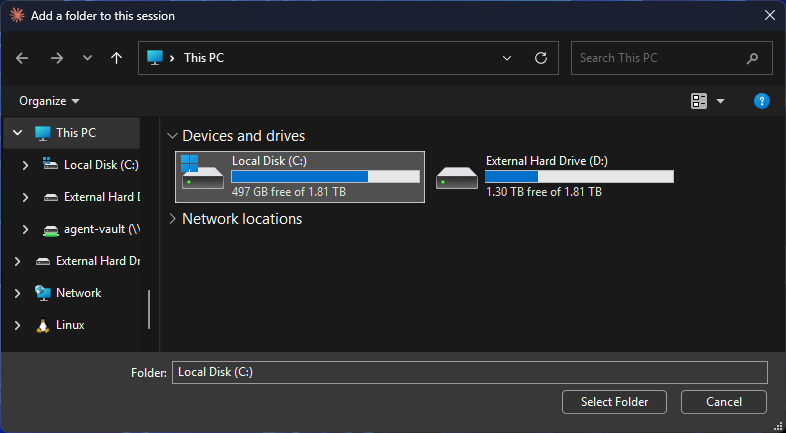786x433 pixels.
Task: Expand the Network locations group
Action: pyautogui.click(x=172, y=219)
